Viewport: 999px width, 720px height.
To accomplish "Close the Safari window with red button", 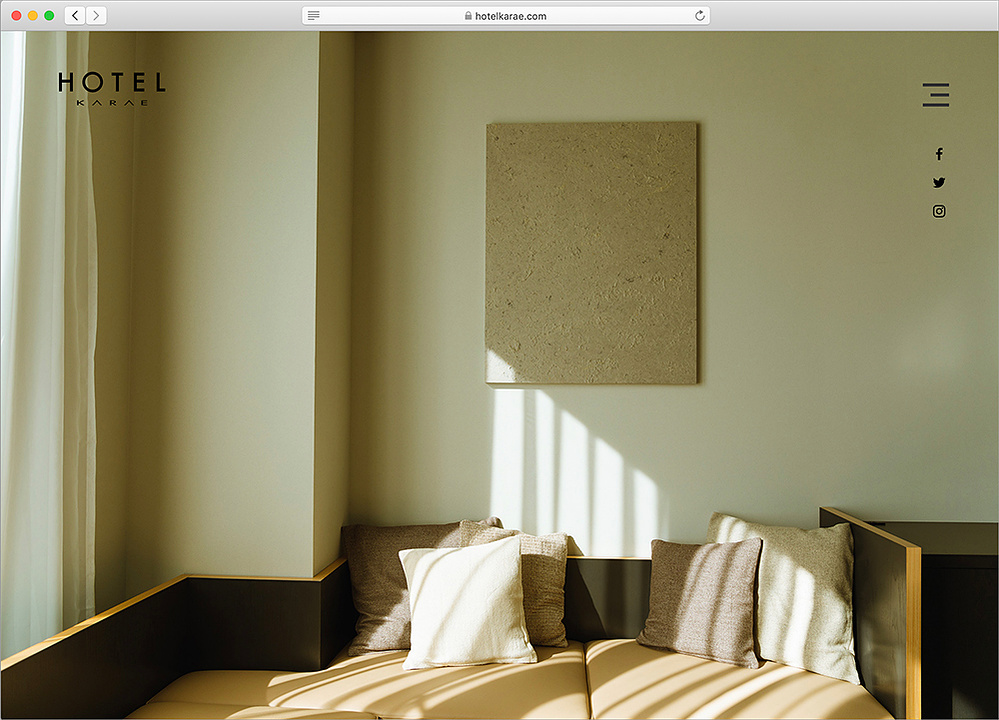I will pyautogui.click(x=17, y=15).
